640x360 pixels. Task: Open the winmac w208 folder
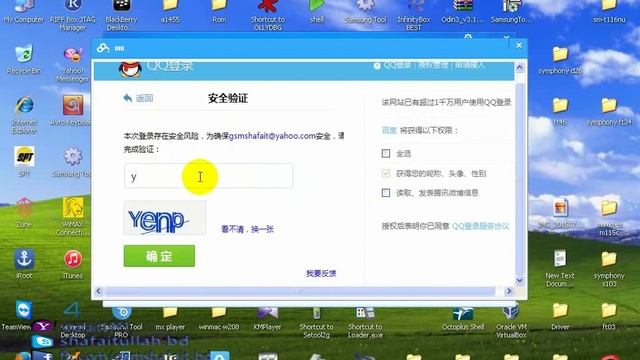(x=219, y=318)
